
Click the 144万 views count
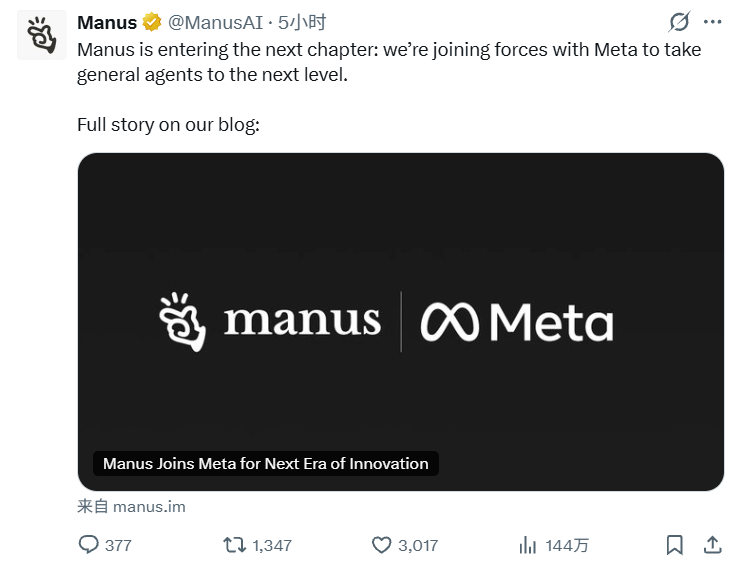pos(567,545)
